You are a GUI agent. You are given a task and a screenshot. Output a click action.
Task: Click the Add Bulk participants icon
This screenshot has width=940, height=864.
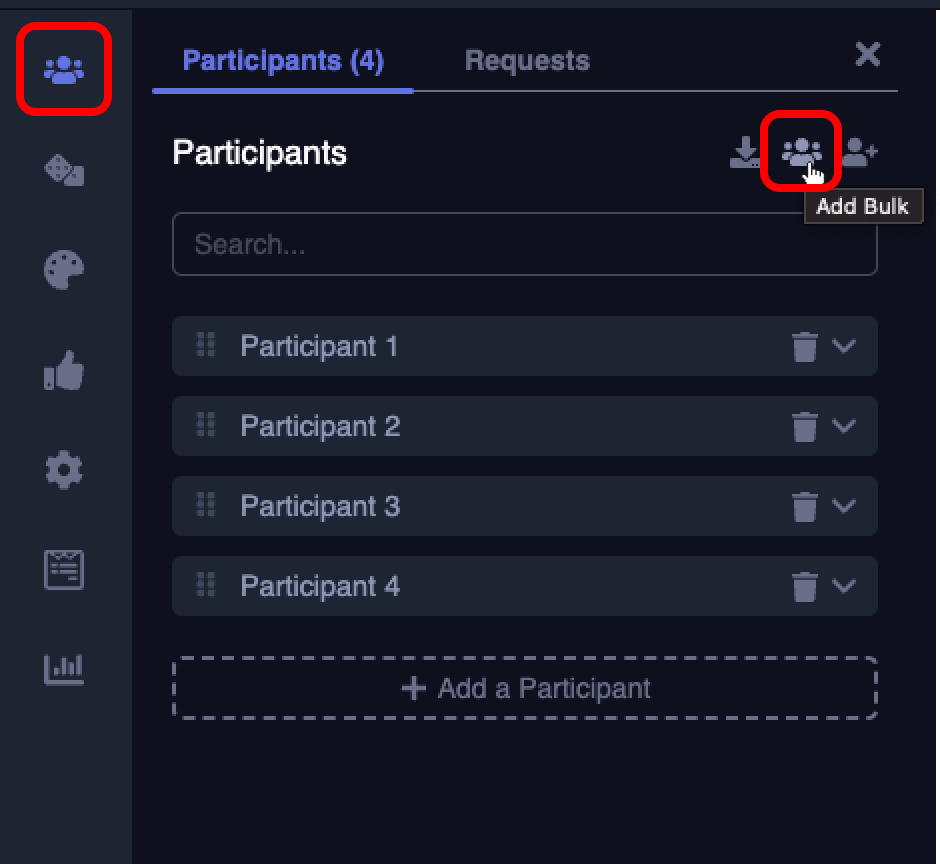[x=801, y=152]
